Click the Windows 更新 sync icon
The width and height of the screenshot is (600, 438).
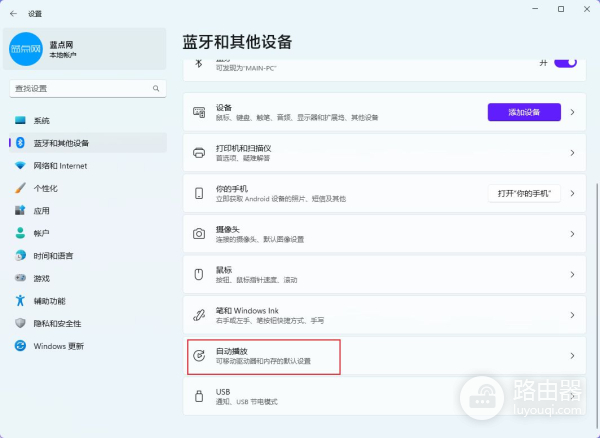20,346
